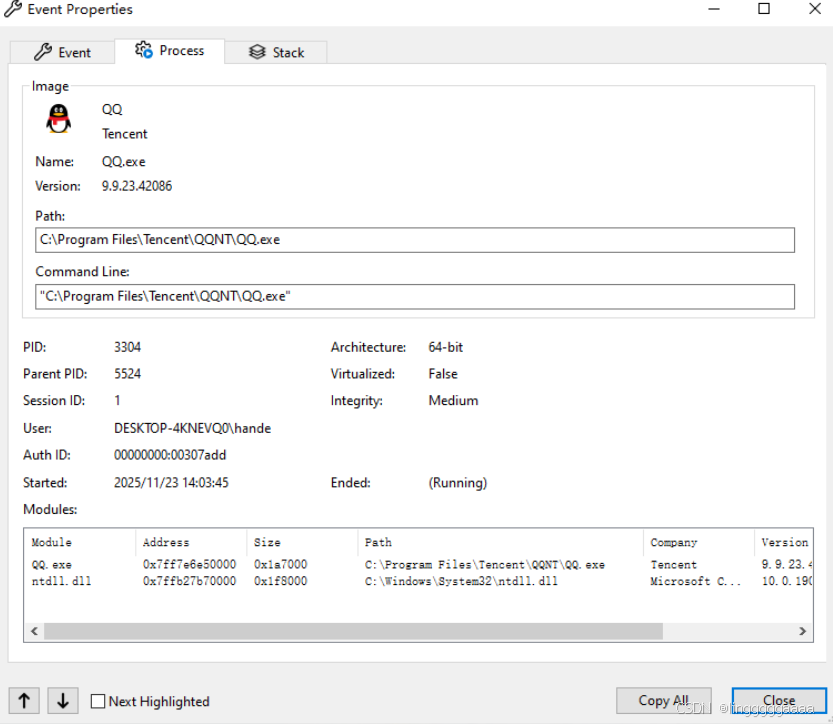Click the name value QQ.exe
833x724 pixels.
[x=123, y=162]
